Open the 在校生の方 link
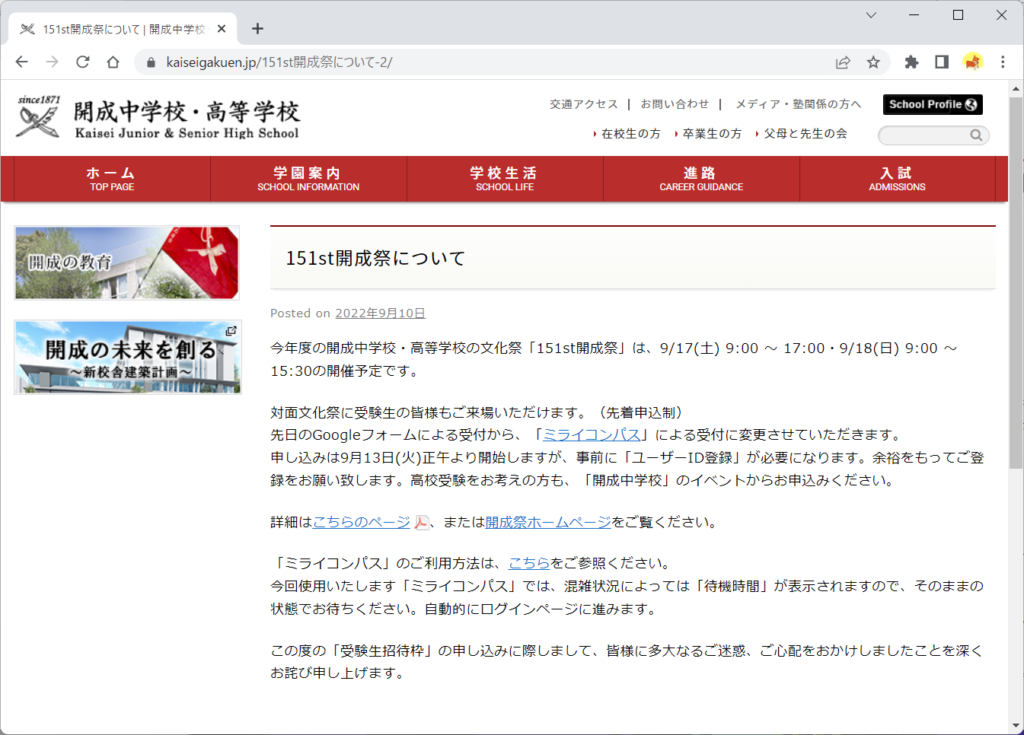This screenshot has width=1024, height=735. coord(630,134)
